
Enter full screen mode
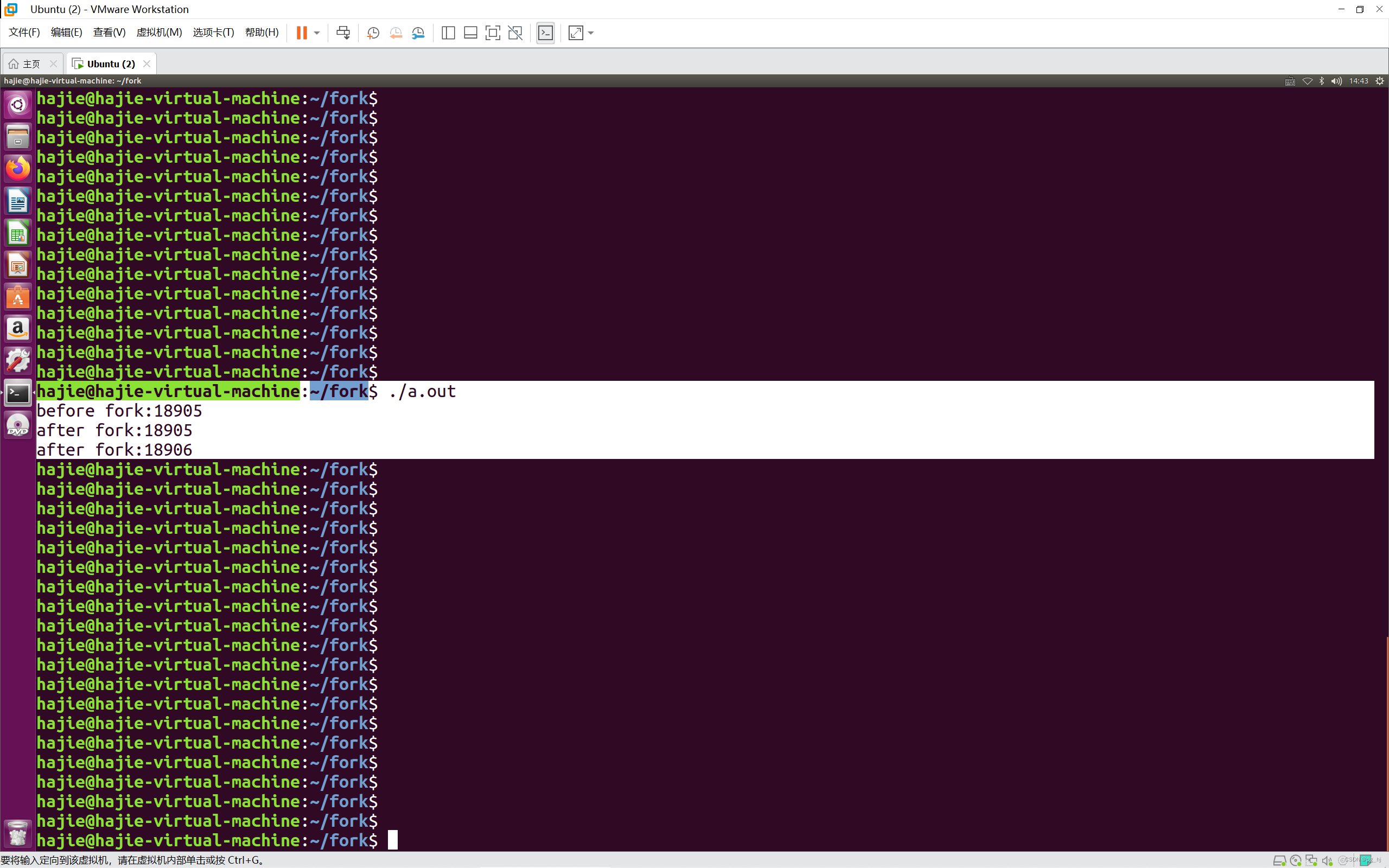tap(493, 33)
